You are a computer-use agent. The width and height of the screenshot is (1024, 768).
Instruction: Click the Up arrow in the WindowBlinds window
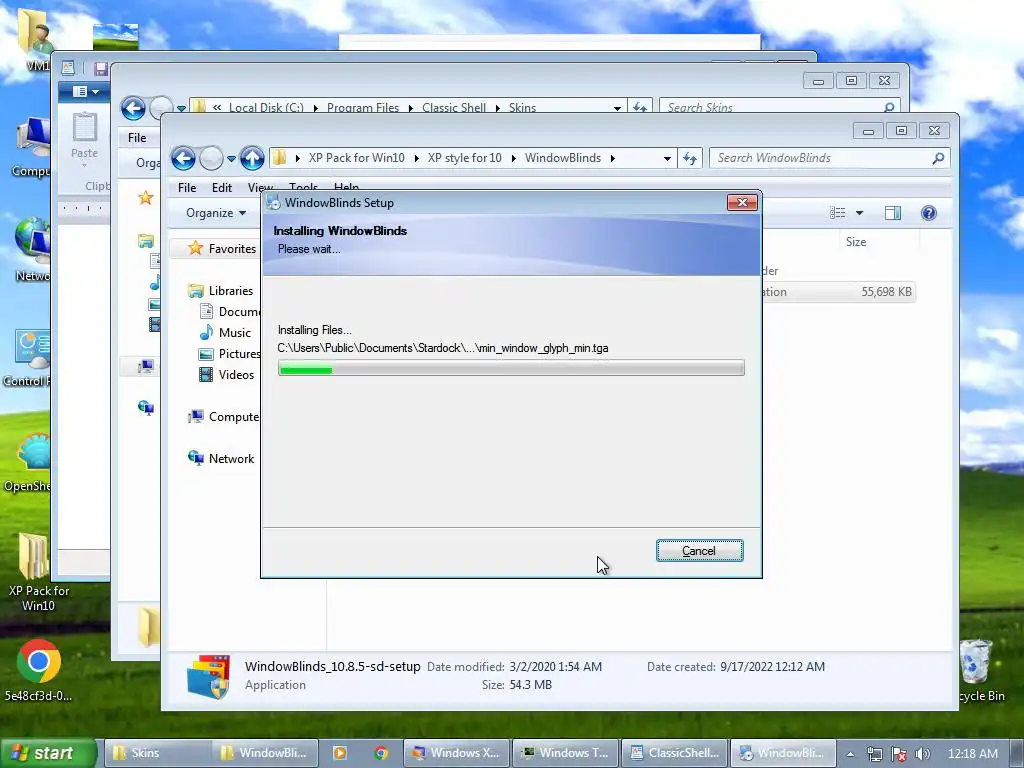click(x=252, y=158)
